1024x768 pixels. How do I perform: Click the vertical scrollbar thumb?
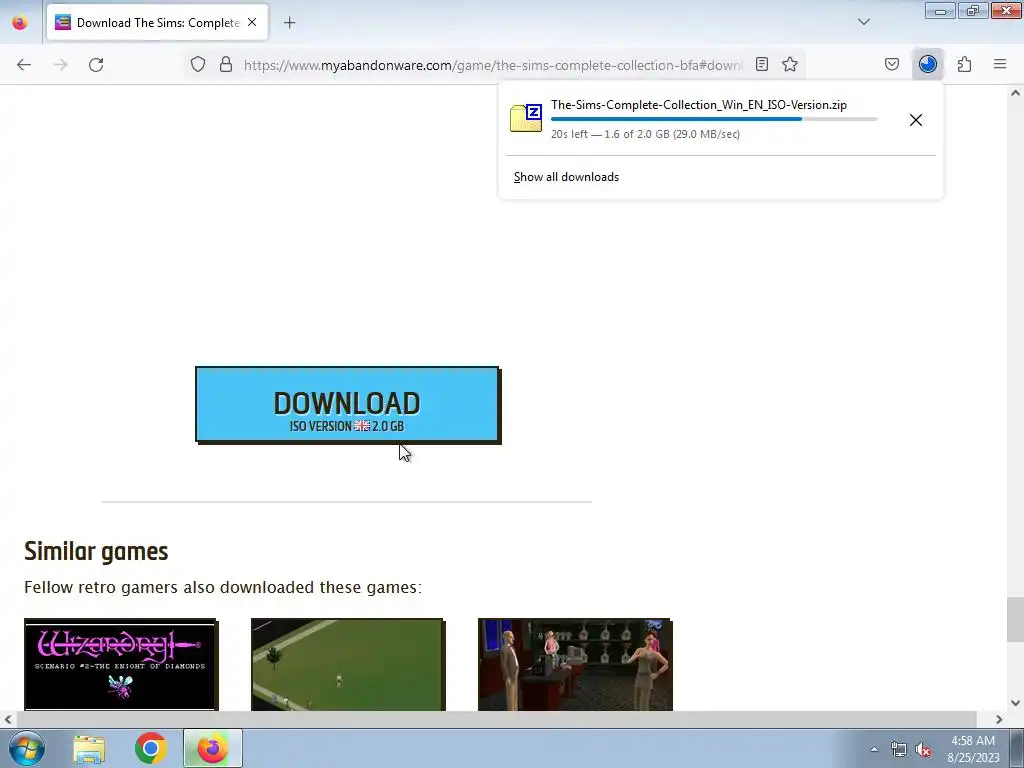[x=1015, y=619]
